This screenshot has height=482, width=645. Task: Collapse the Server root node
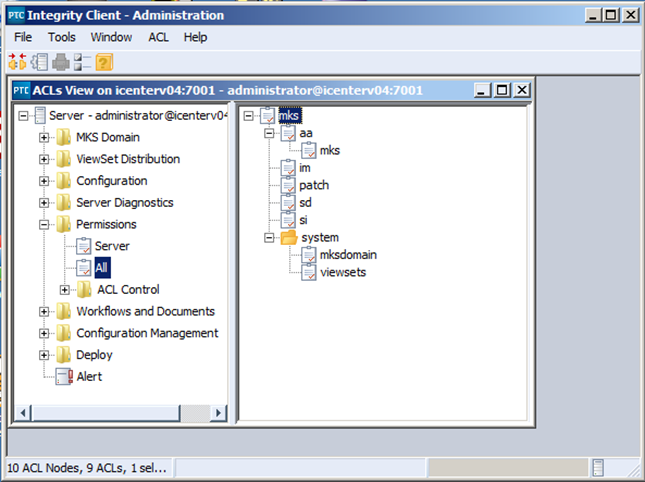pyautogui.click(x=23, y=116)
